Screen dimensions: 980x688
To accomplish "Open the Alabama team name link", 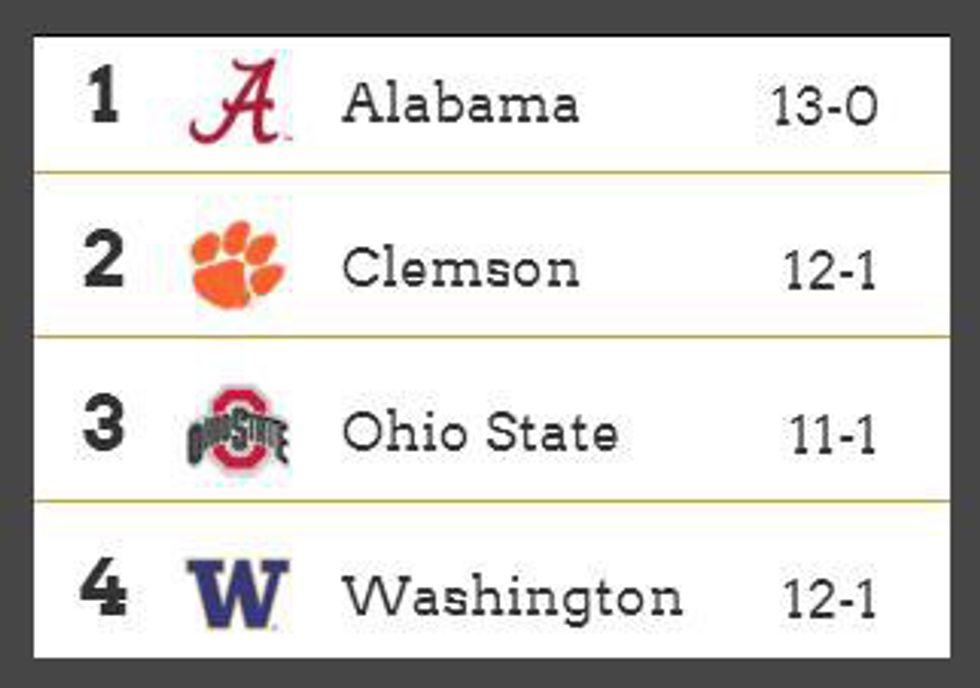I will pyautogui.click(x=460, y=104).
